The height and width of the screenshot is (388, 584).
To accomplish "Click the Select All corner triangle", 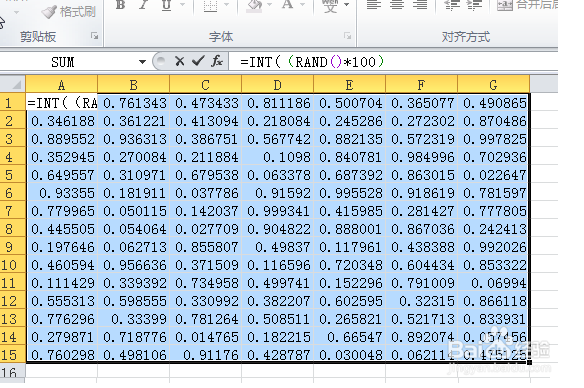I will click(x=13, y=84).
